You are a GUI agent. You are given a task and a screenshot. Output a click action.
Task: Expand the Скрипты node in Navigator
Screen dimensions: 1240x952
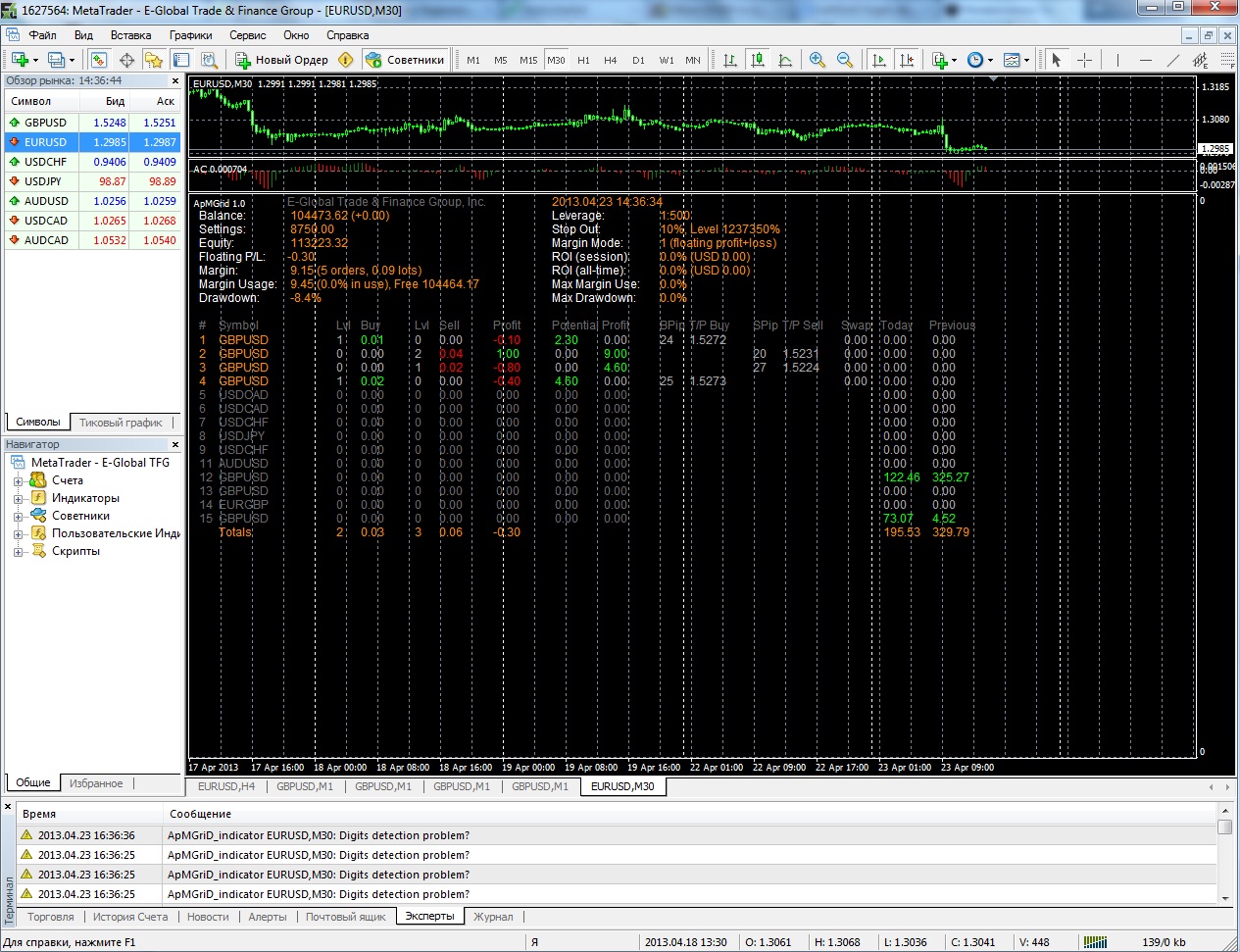(x=18, y=552)
